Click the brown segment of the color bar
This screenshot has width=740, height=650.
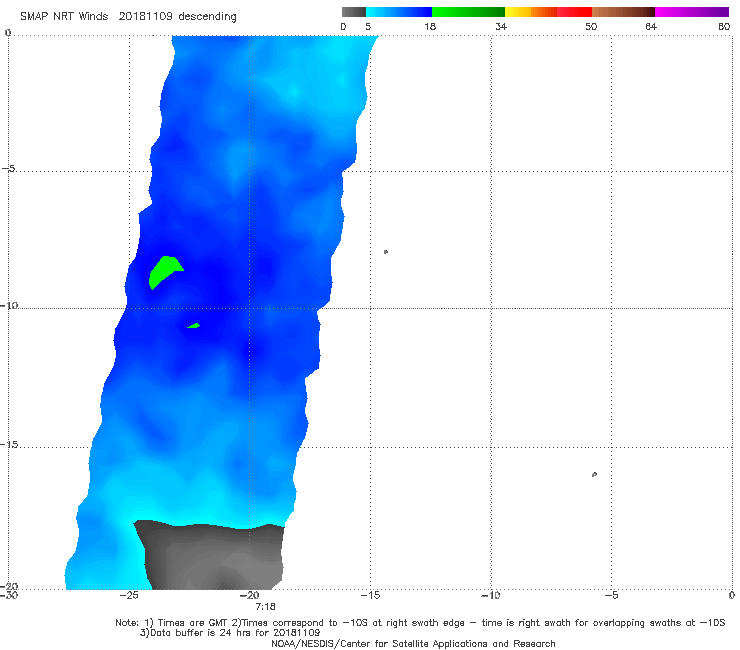coord(623,12)
